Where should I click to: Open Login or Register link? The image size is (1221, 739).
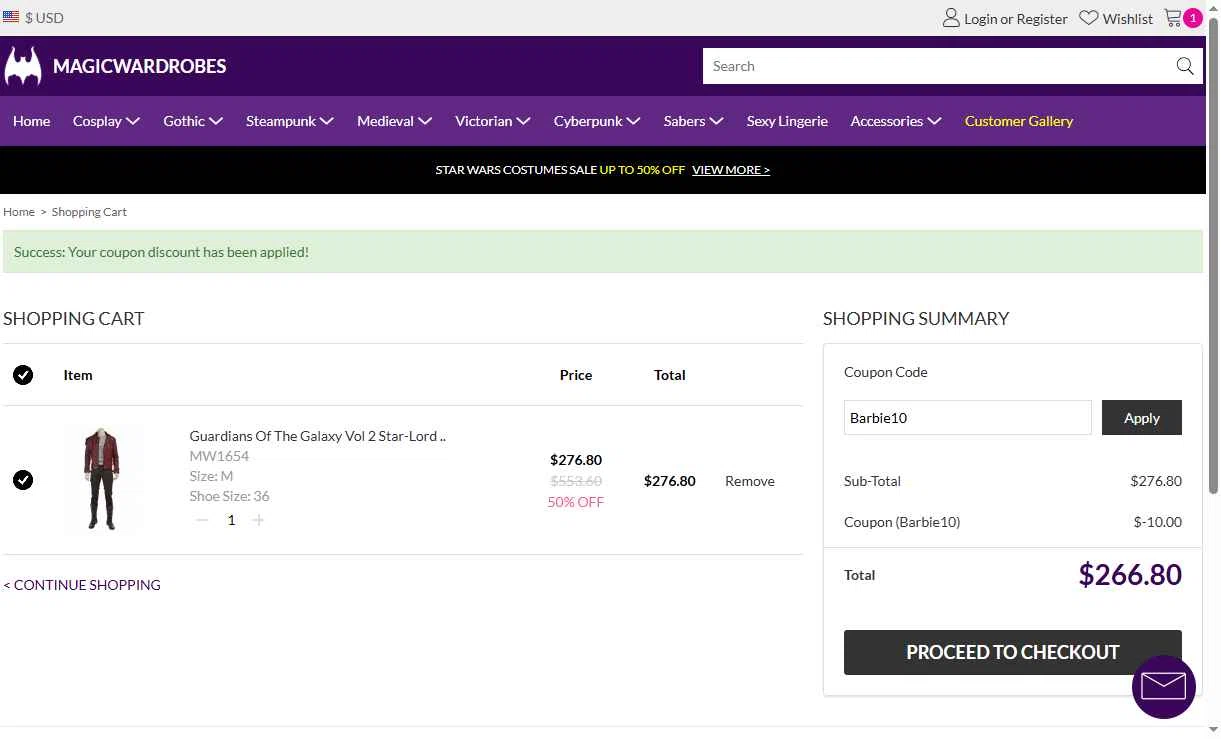pos(1016,19)
